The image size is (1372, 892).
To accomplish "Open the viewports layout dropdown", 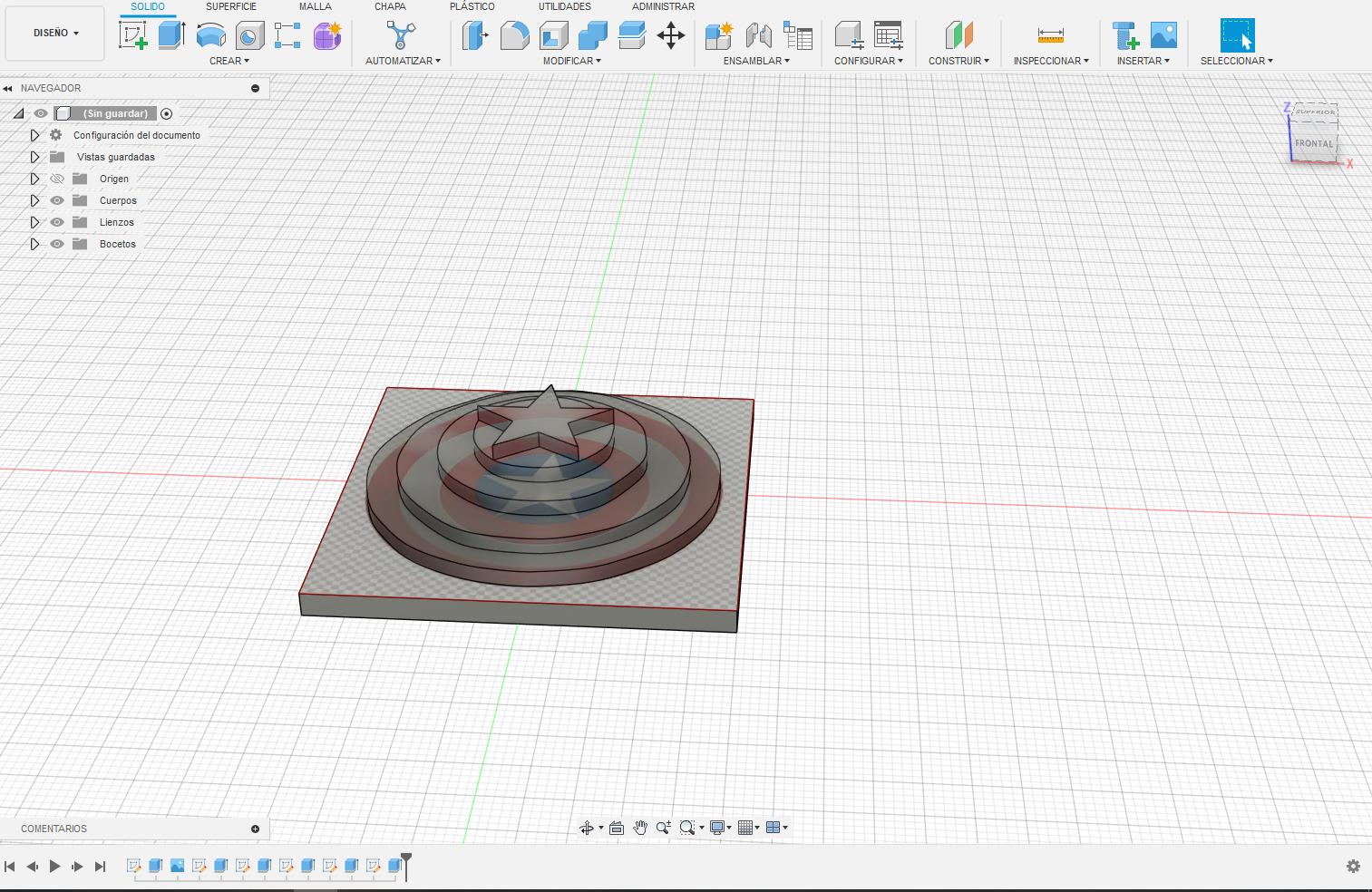I will (x=776, y=828).
